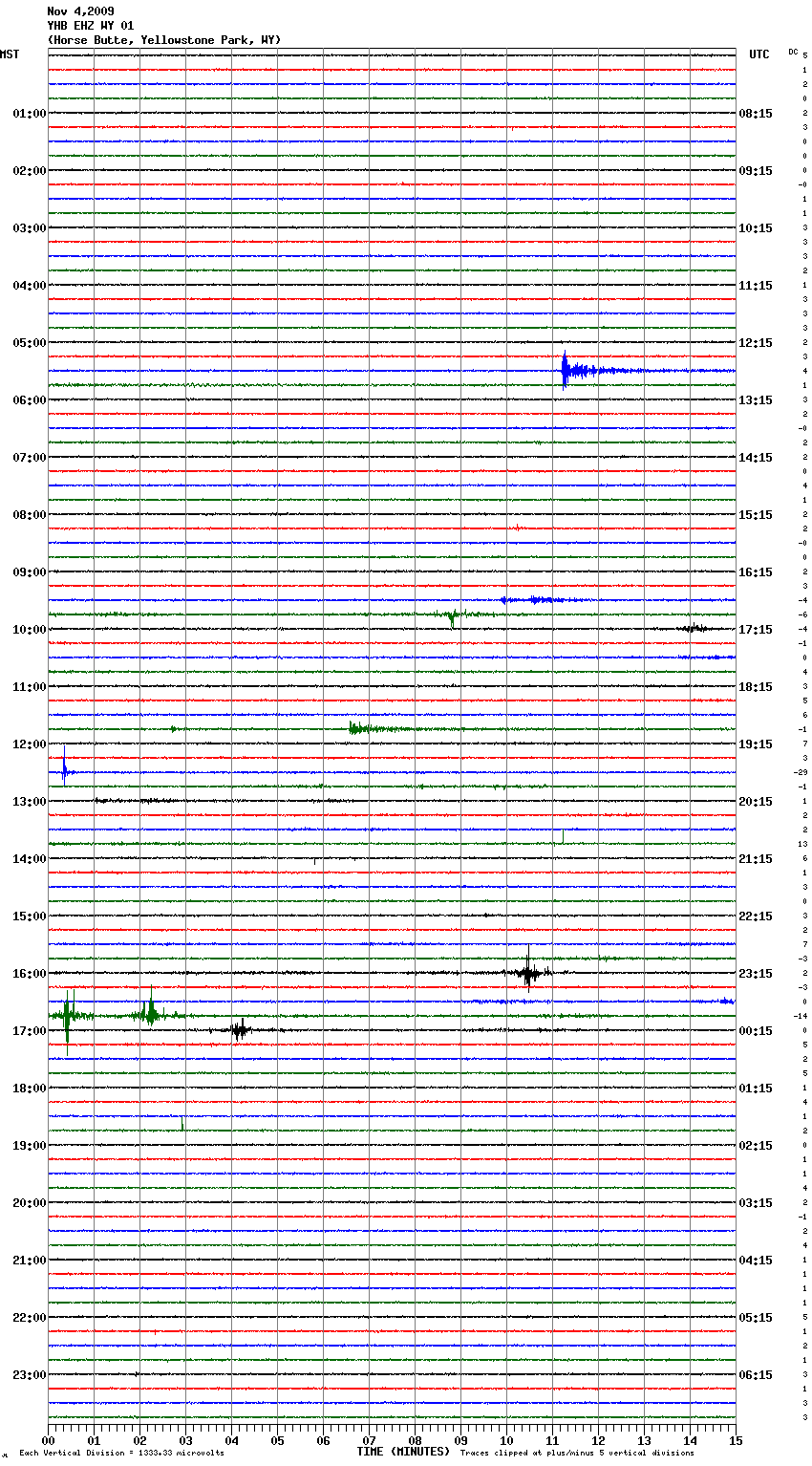This screenshot has height=1466, width=812.
Task: Click the '00:15' UTC time label
Action: pos(756,1031)
